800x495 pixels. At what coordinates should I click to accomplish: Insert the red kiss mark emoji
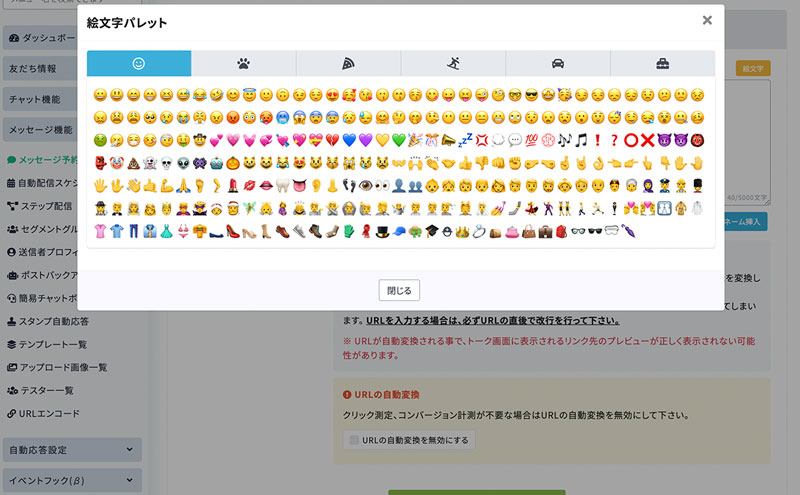click(x=249, y=186)
